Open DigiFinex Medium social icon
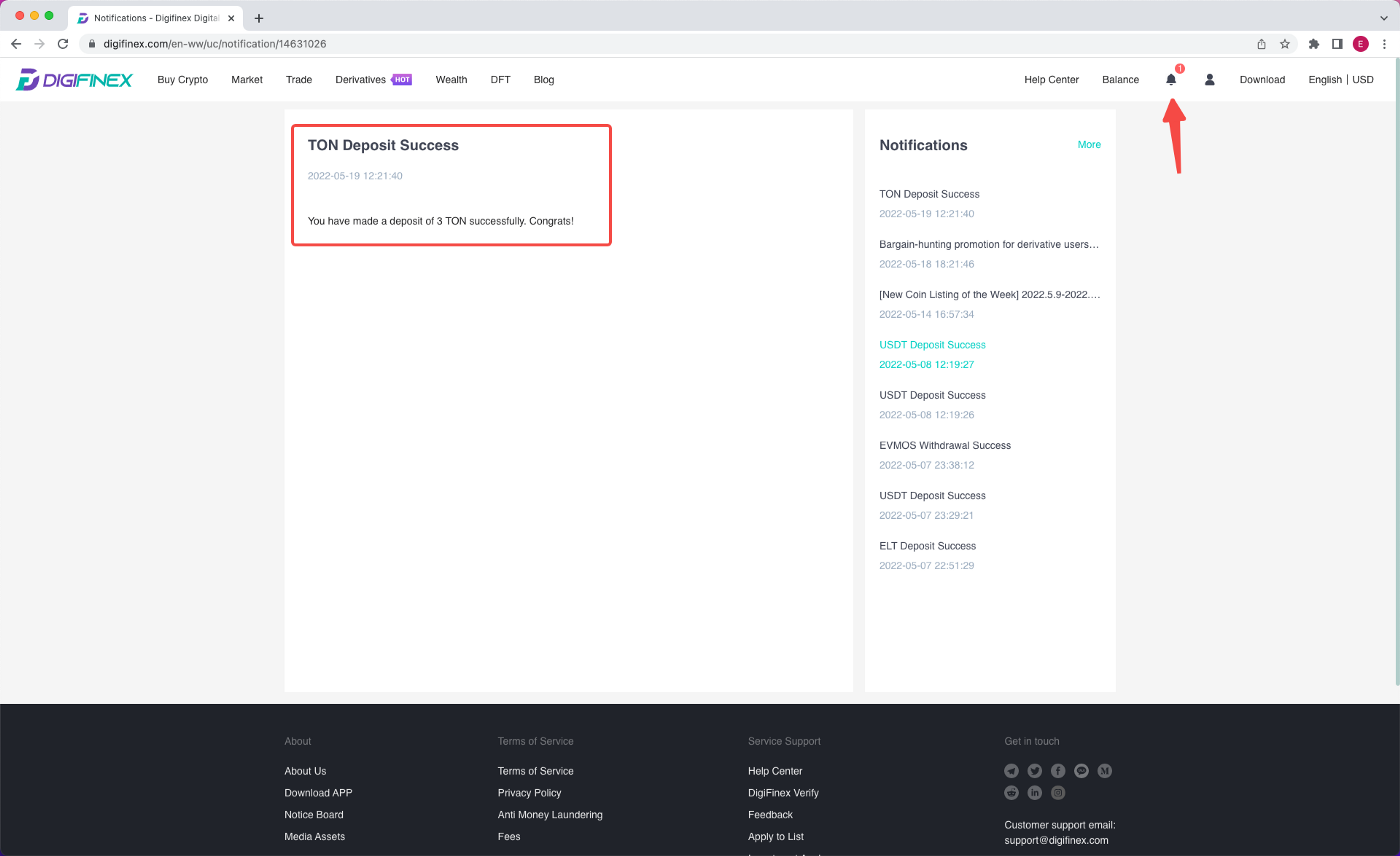 (x=1105, y=771)
